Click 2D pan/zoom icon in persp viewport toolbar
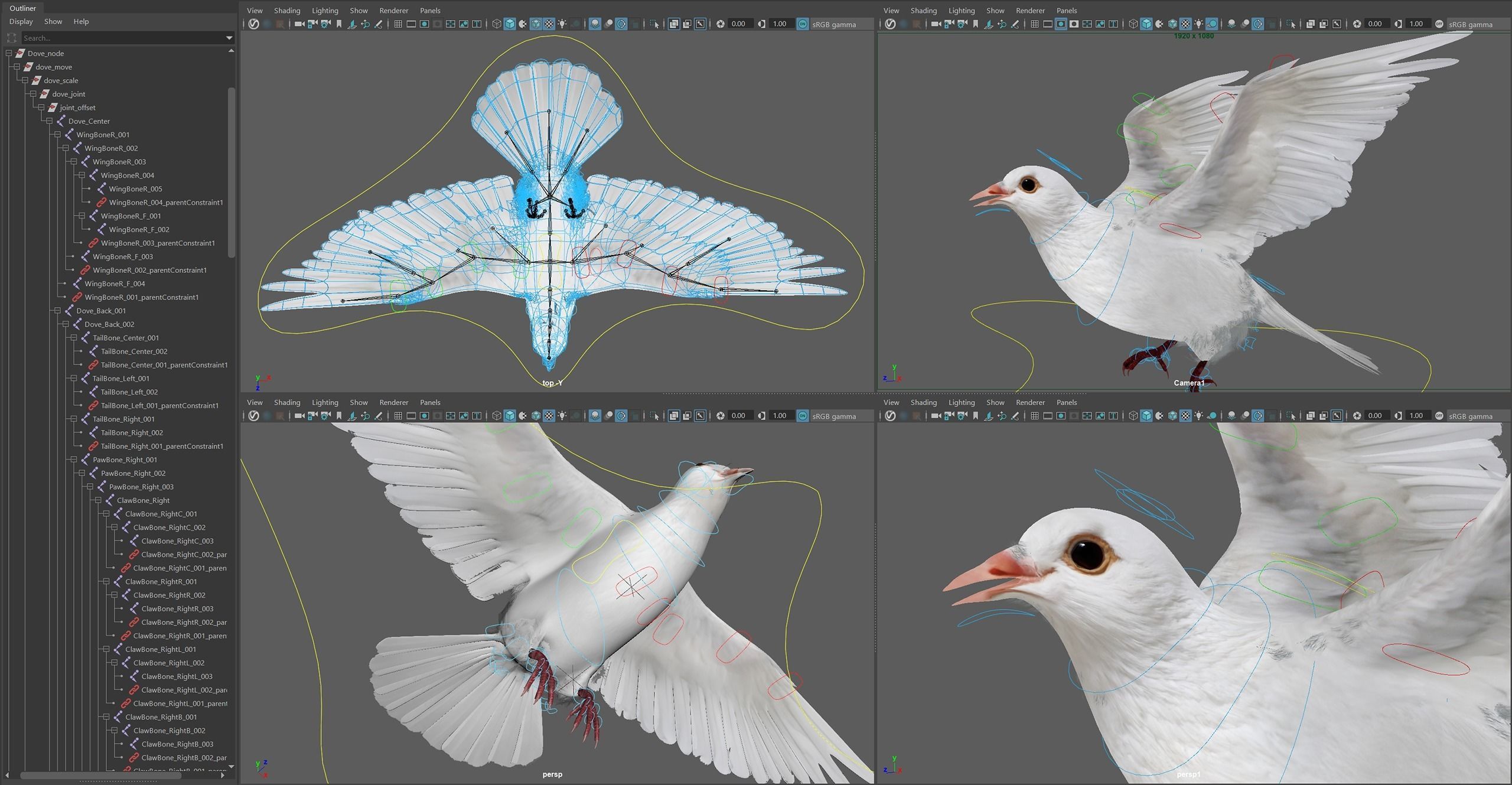 click(365, 416)
